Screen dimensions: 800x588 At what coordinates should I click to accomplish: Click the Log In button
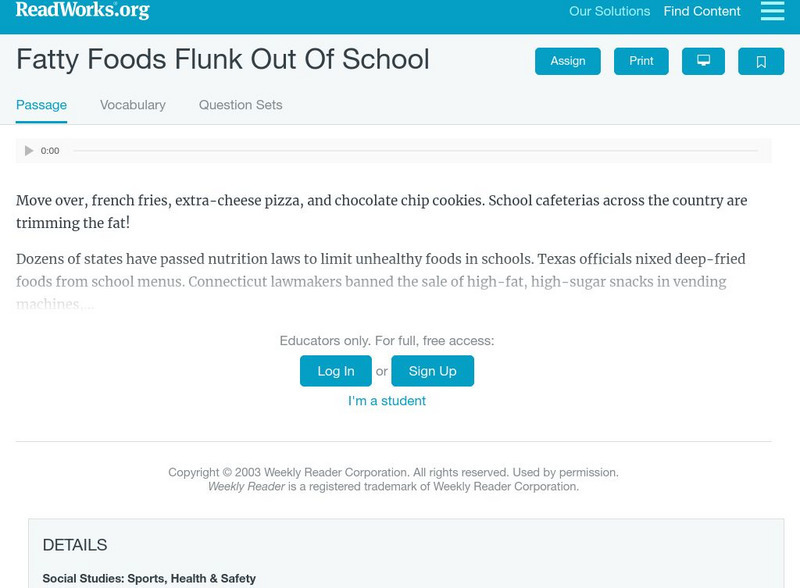click(336, 371)
